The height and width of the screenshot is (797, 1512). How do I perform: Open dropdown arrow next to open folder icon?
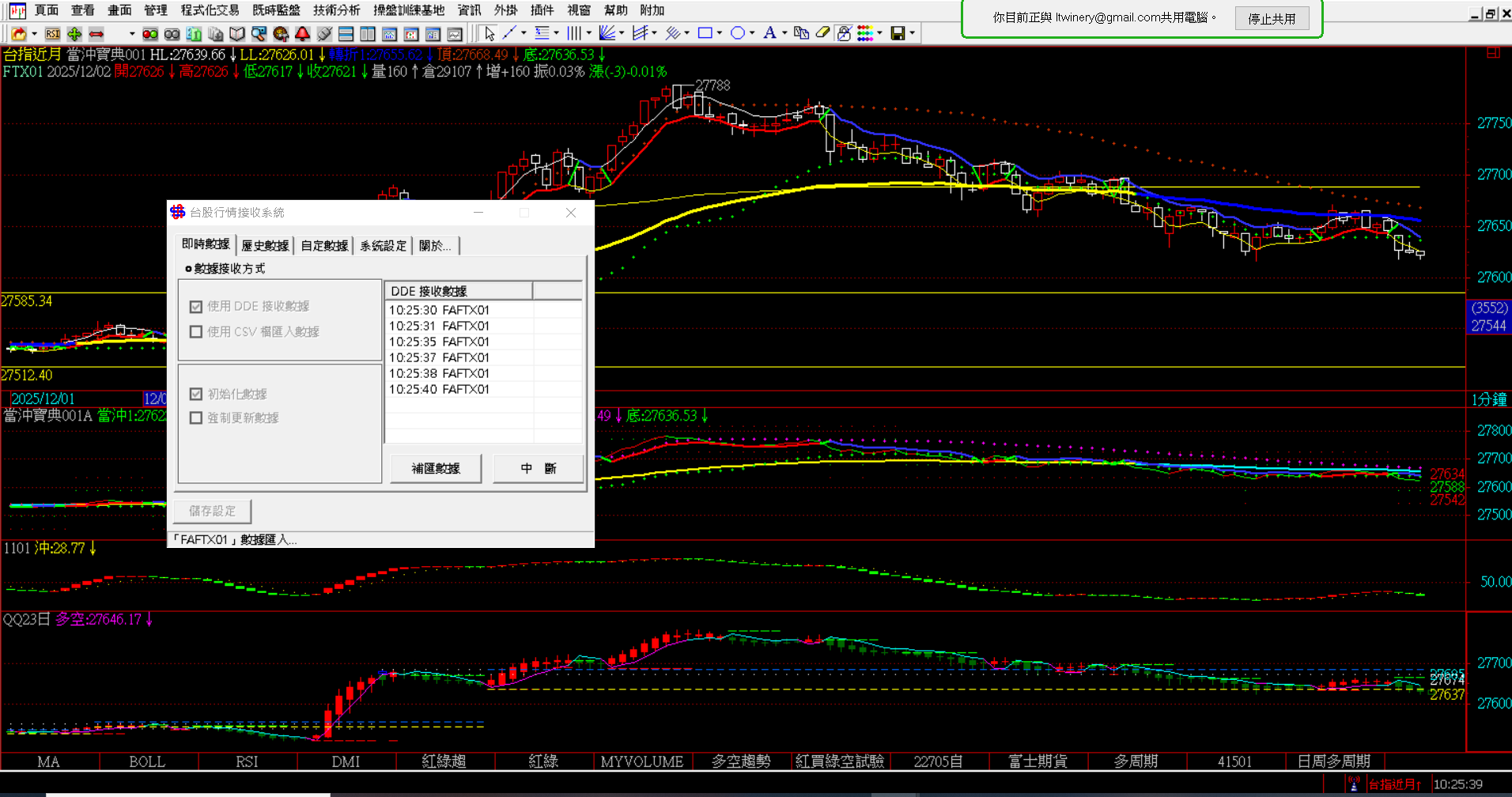(x=34, y=33)
